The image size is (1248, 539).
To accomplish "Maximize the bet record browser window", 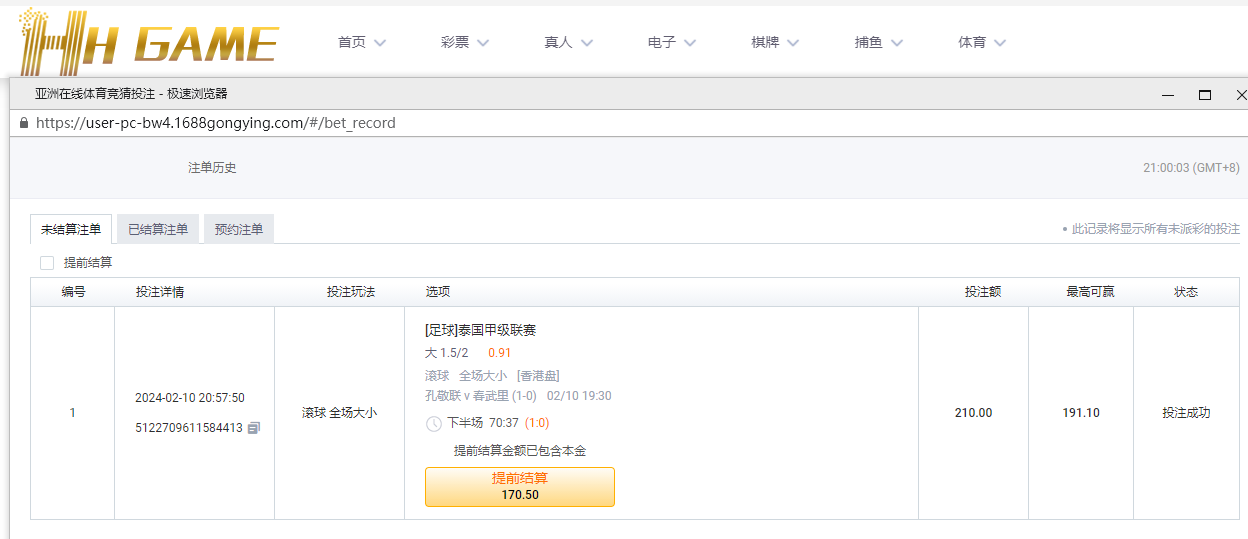I will coord(1205,95).
